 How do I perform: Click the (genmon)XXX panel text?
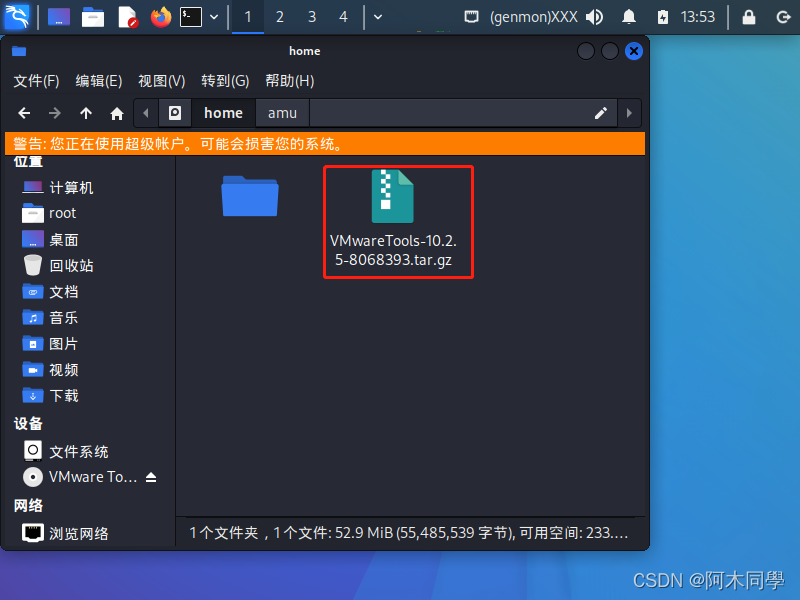(534, 17)
